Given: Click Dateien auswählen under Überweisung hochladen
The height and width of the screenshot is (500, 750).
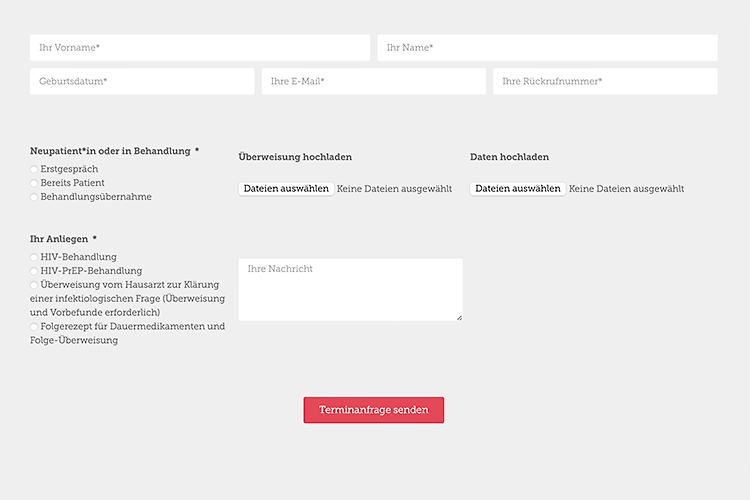Looking at the screenshot, I should (286, 189).
